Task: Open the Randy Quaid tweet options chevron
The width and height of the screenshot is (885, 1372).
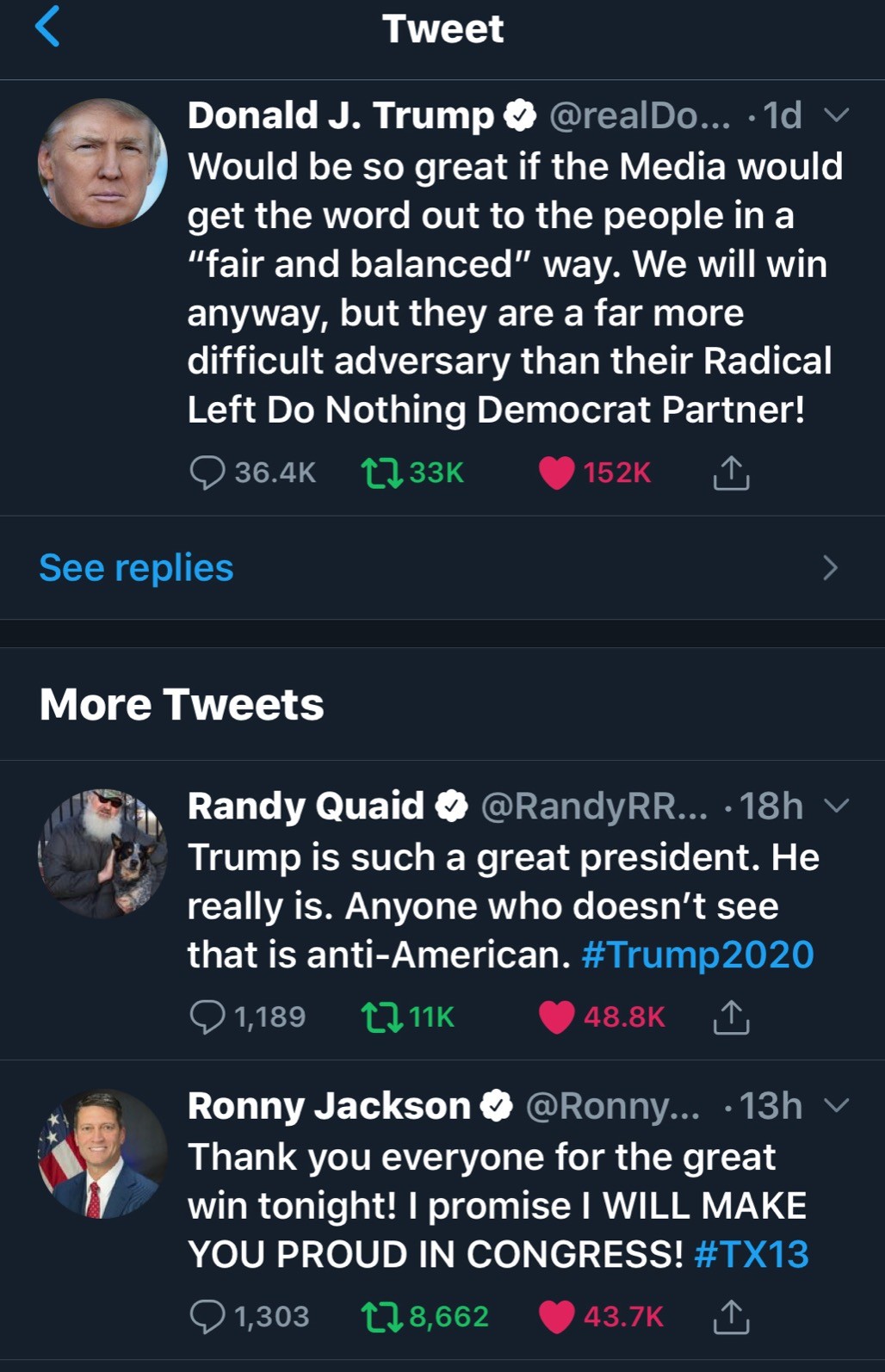Action: 836,806
